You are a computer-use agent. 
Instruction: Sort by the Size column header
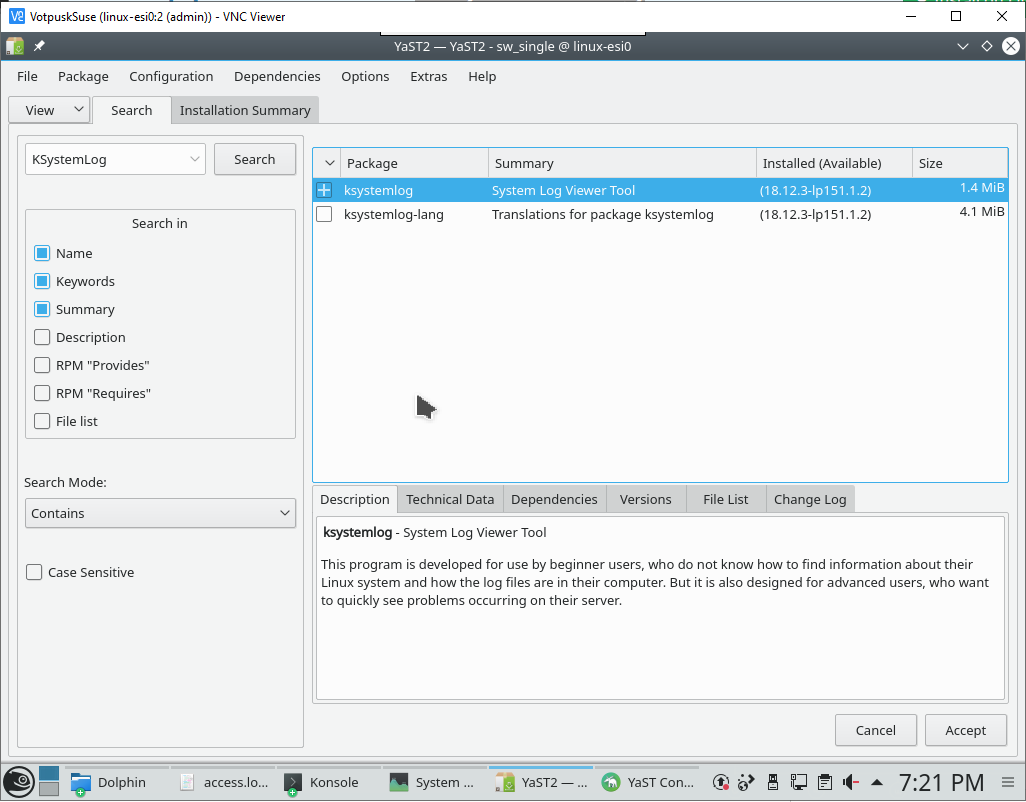[x=960, y=164]
